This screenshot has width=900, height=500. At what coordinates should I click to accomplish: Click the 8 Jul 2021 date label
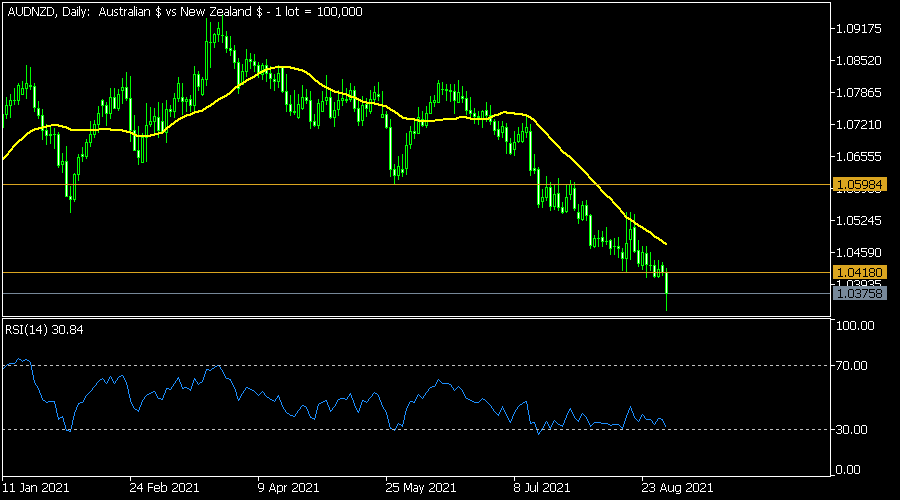pos(542,488)
